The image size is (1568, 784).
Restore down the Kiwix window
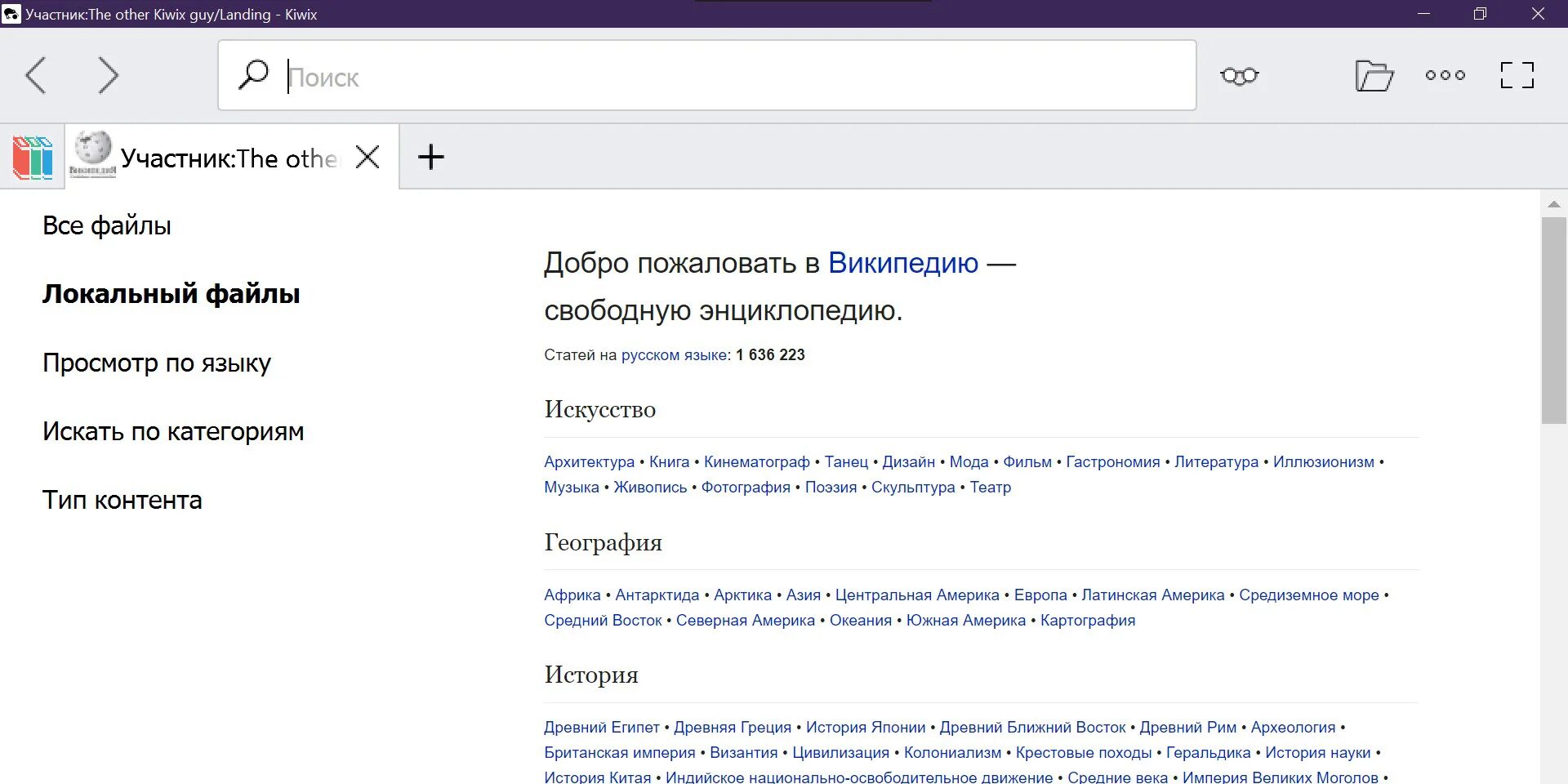[x=1480, y=14]
